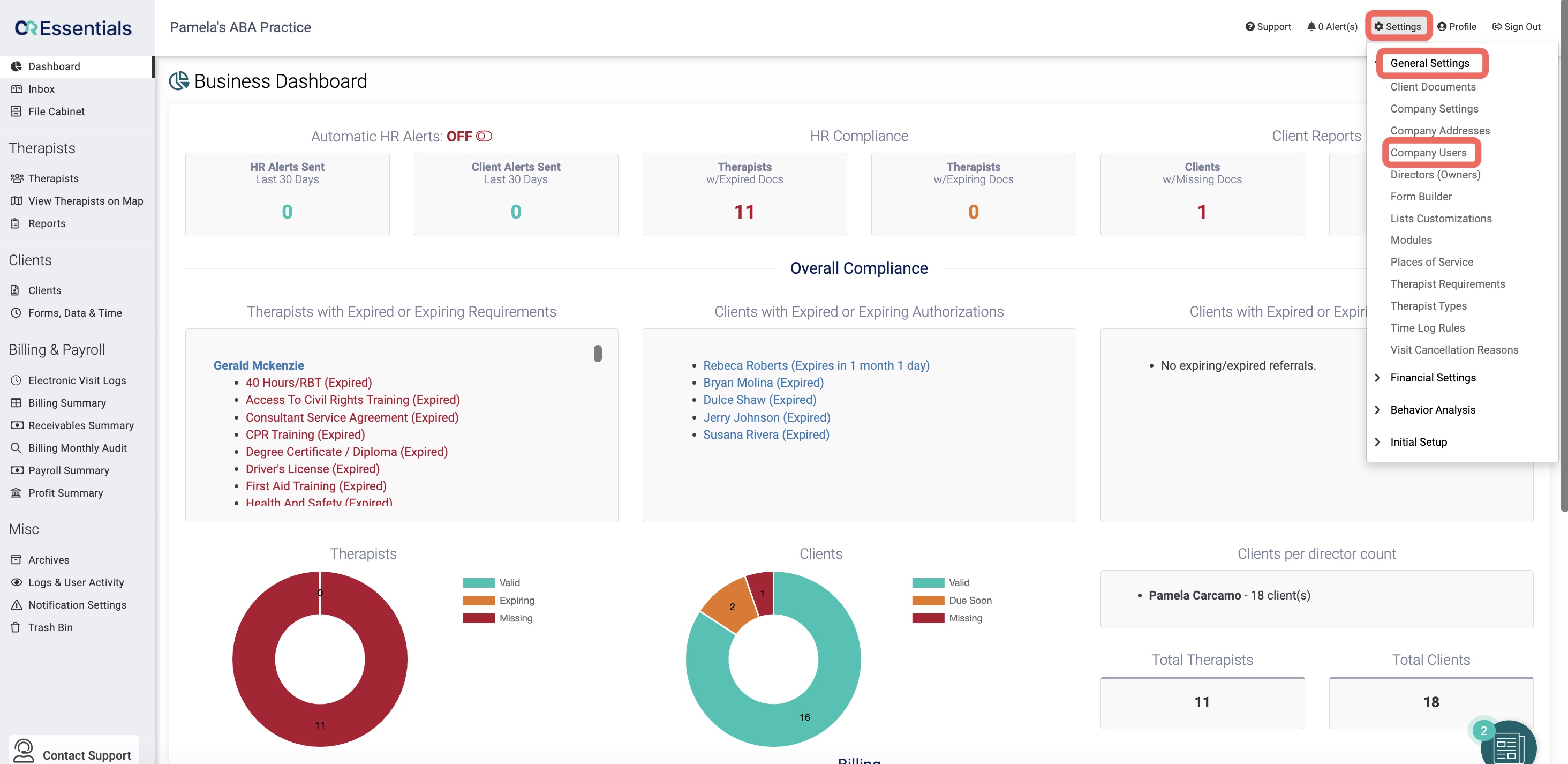Click the Billing Monthly Audit magnifier icon
1568x764 pixels.
point(16,447)
